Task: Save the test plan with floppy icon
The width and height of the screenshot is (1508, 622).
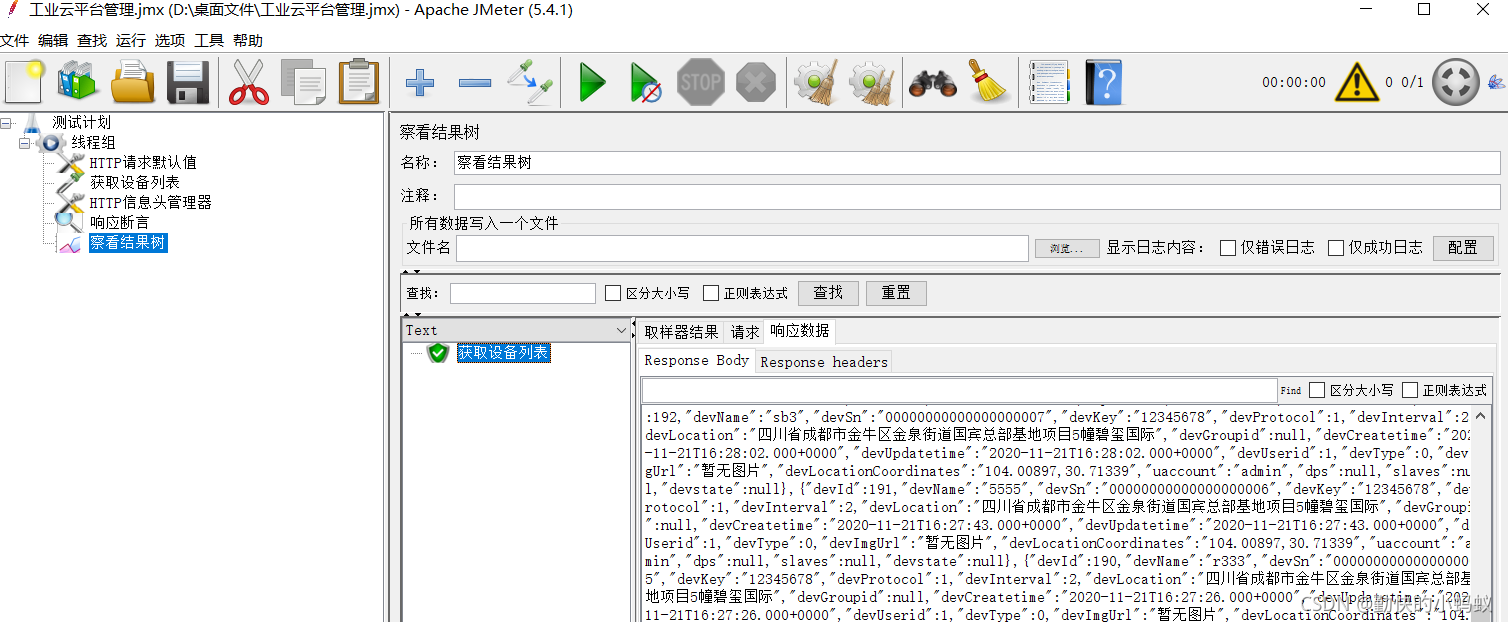Action: 187,82
